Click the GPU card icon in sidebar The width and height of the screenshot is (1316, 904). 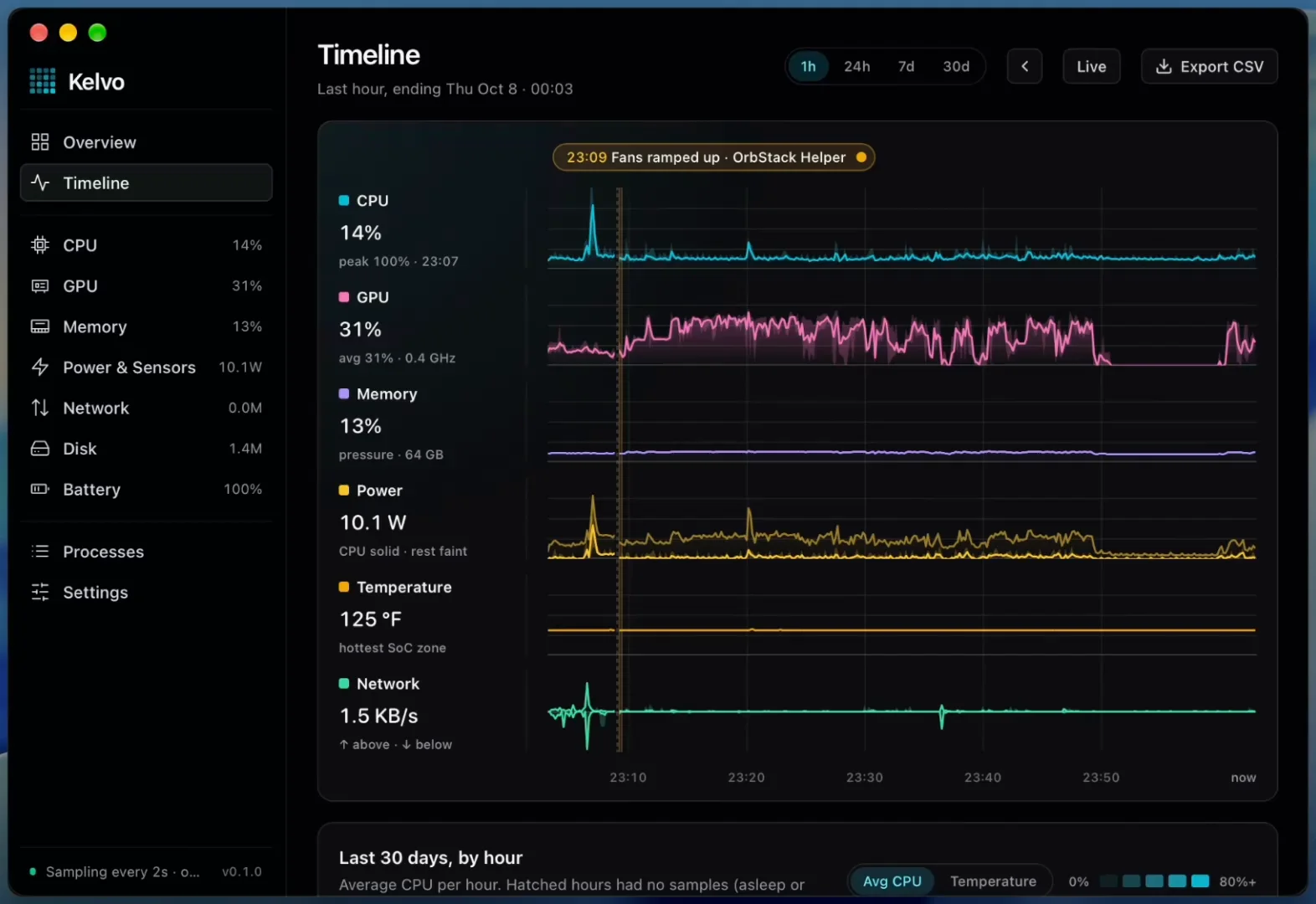(x=40, y=286)
